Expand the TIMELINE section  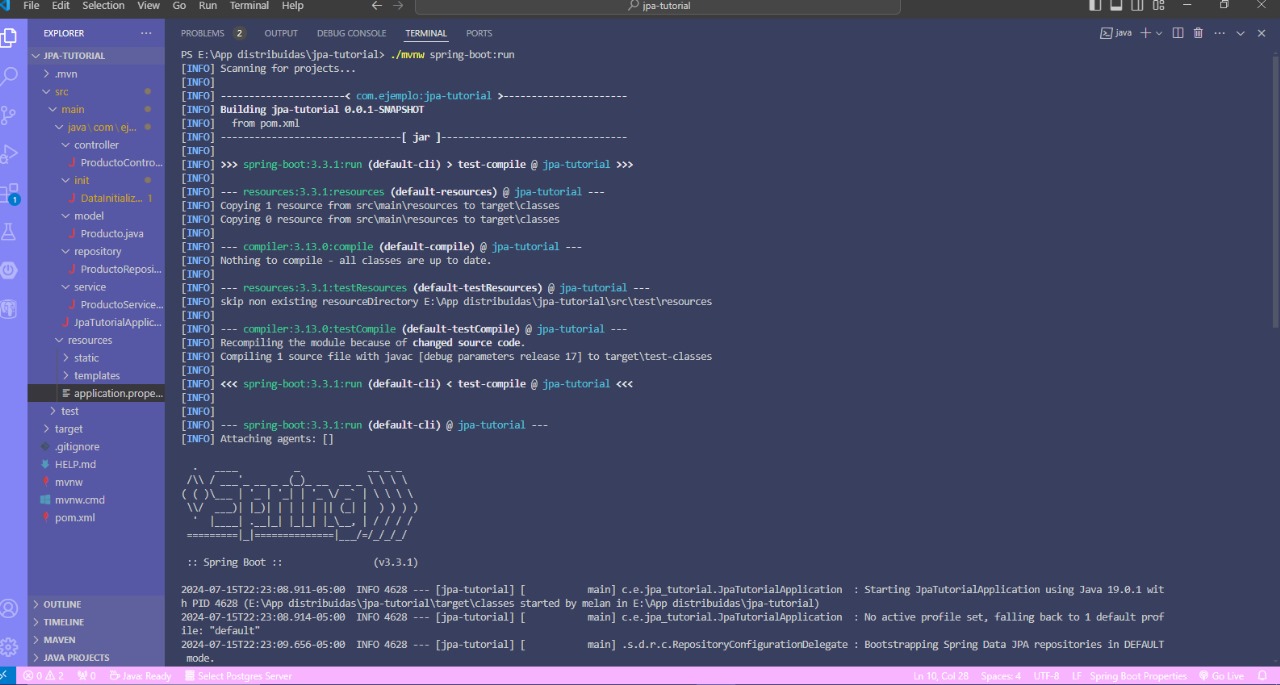point(96,622)
